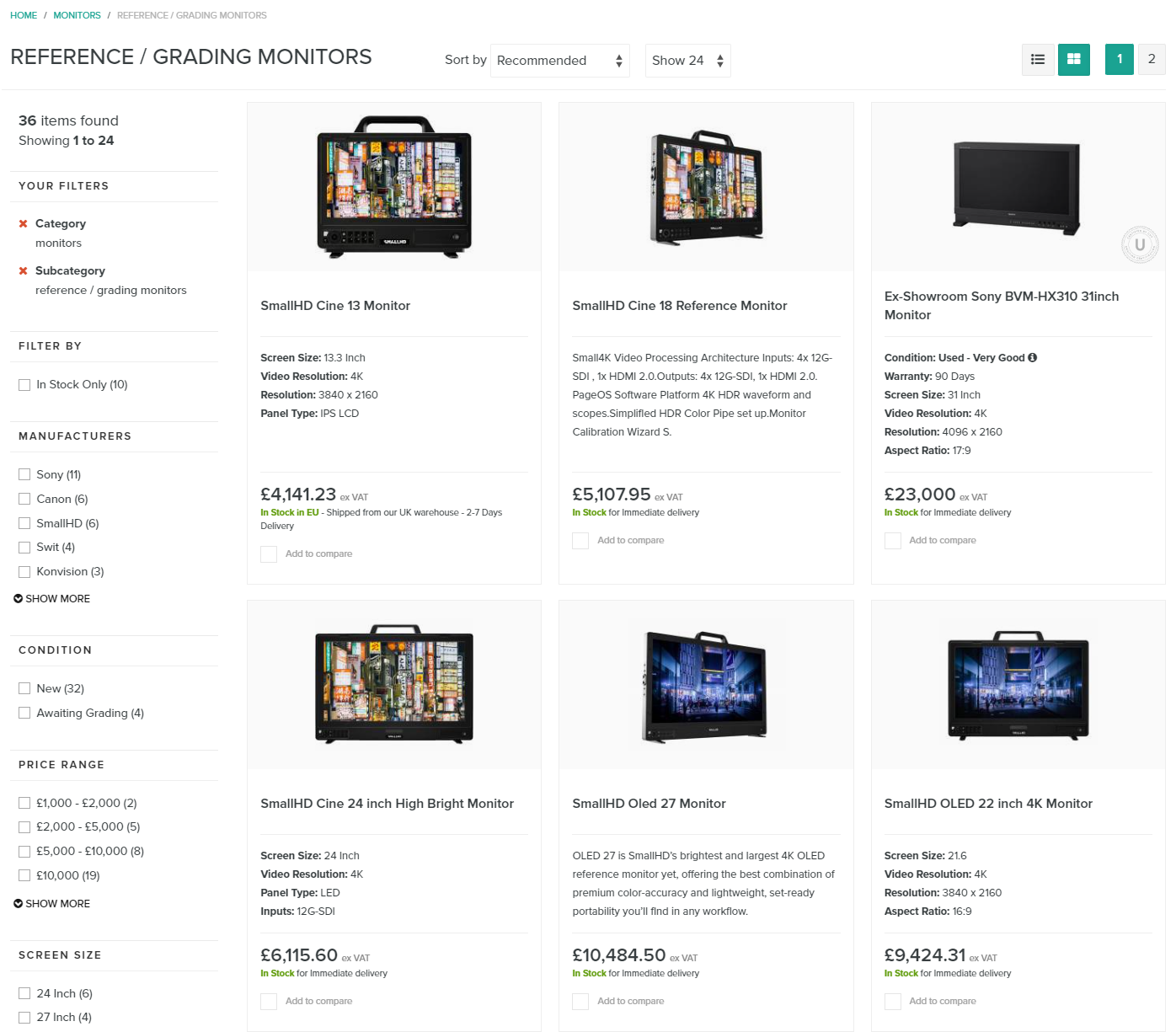Click the £6,115.60 price text
The height and width of the screenshot is (1032, 1176).
pyautogui.click(x=299, y=955)
